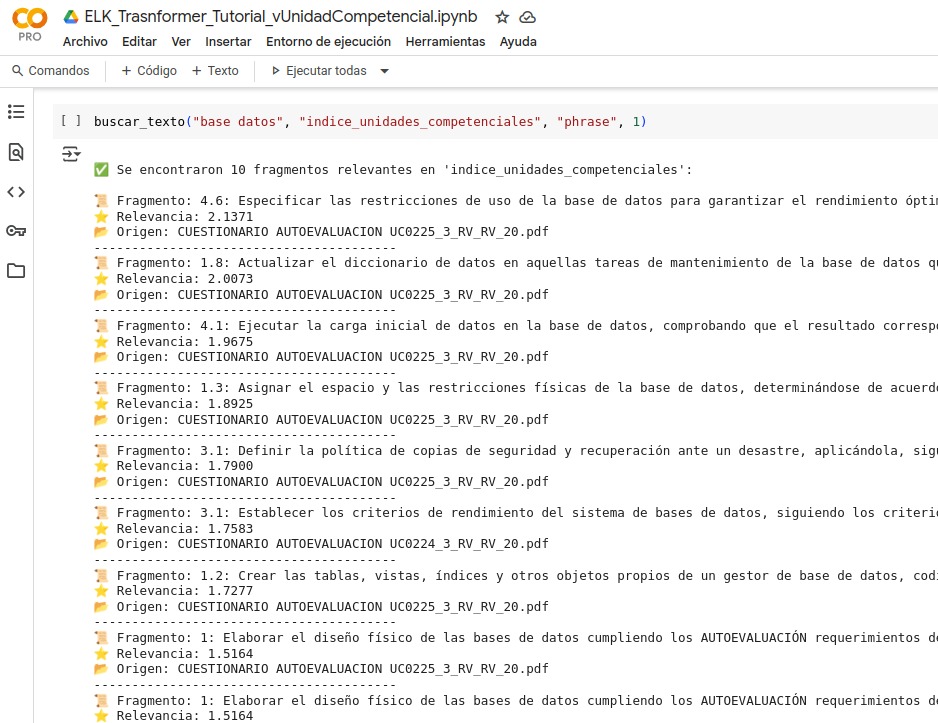
Task: Open the find and replace sidebar icon
Action: [x=16, y=152]
